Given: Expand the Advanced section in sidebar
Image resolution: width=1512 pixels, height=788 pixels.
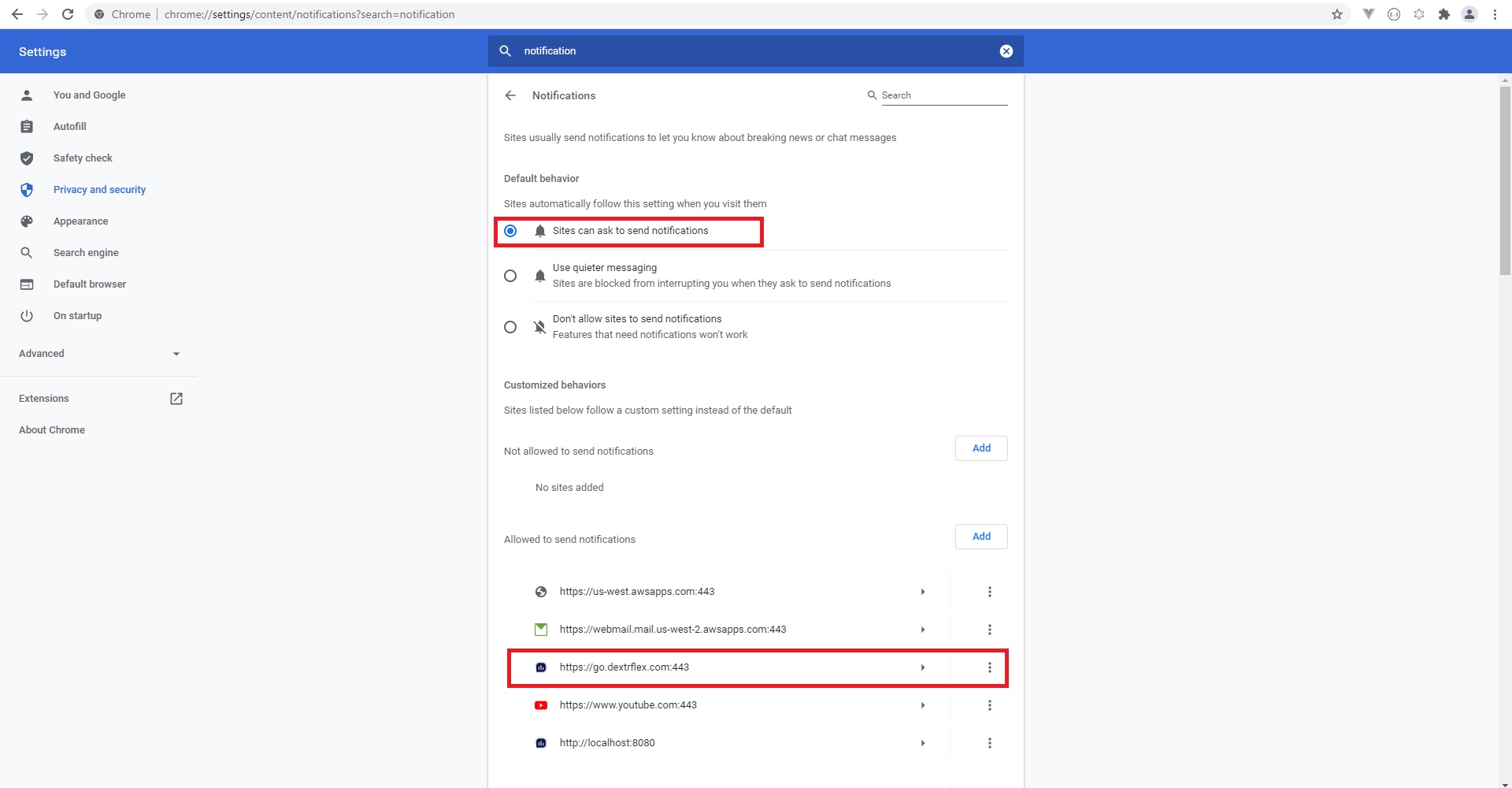Looking at the screenshot, I should point(99,354).
